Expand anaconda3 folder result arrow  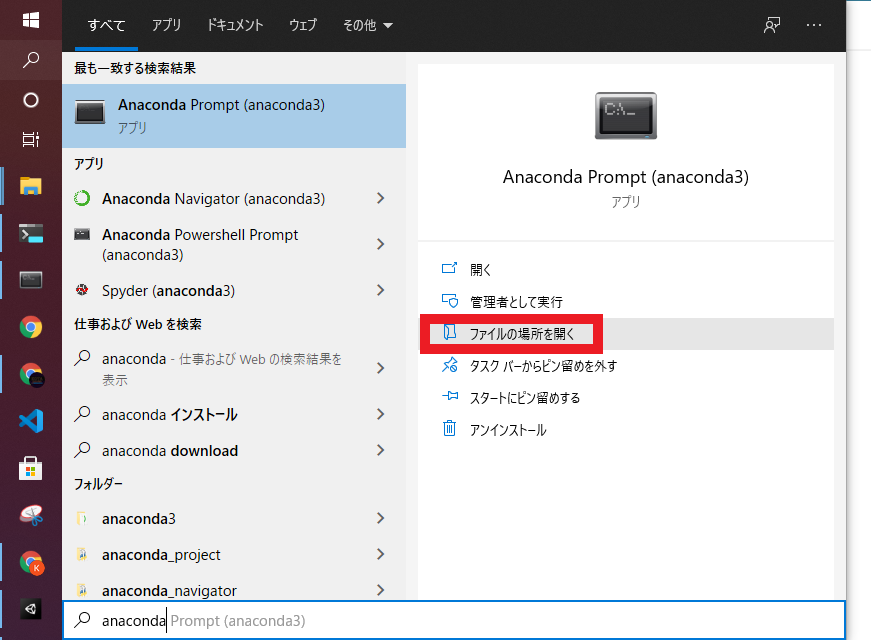coord(381,518)
